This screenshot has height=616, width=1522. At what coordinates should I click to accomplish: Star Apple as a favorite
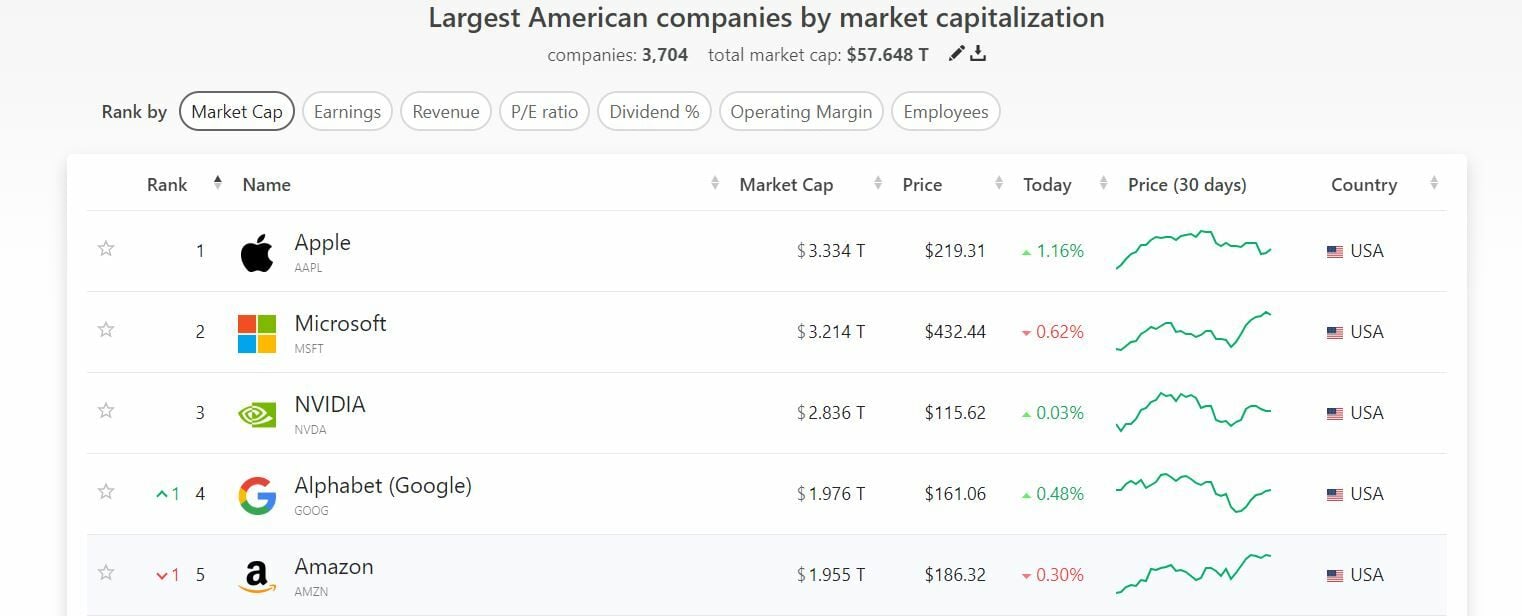(x=106, y=249)
